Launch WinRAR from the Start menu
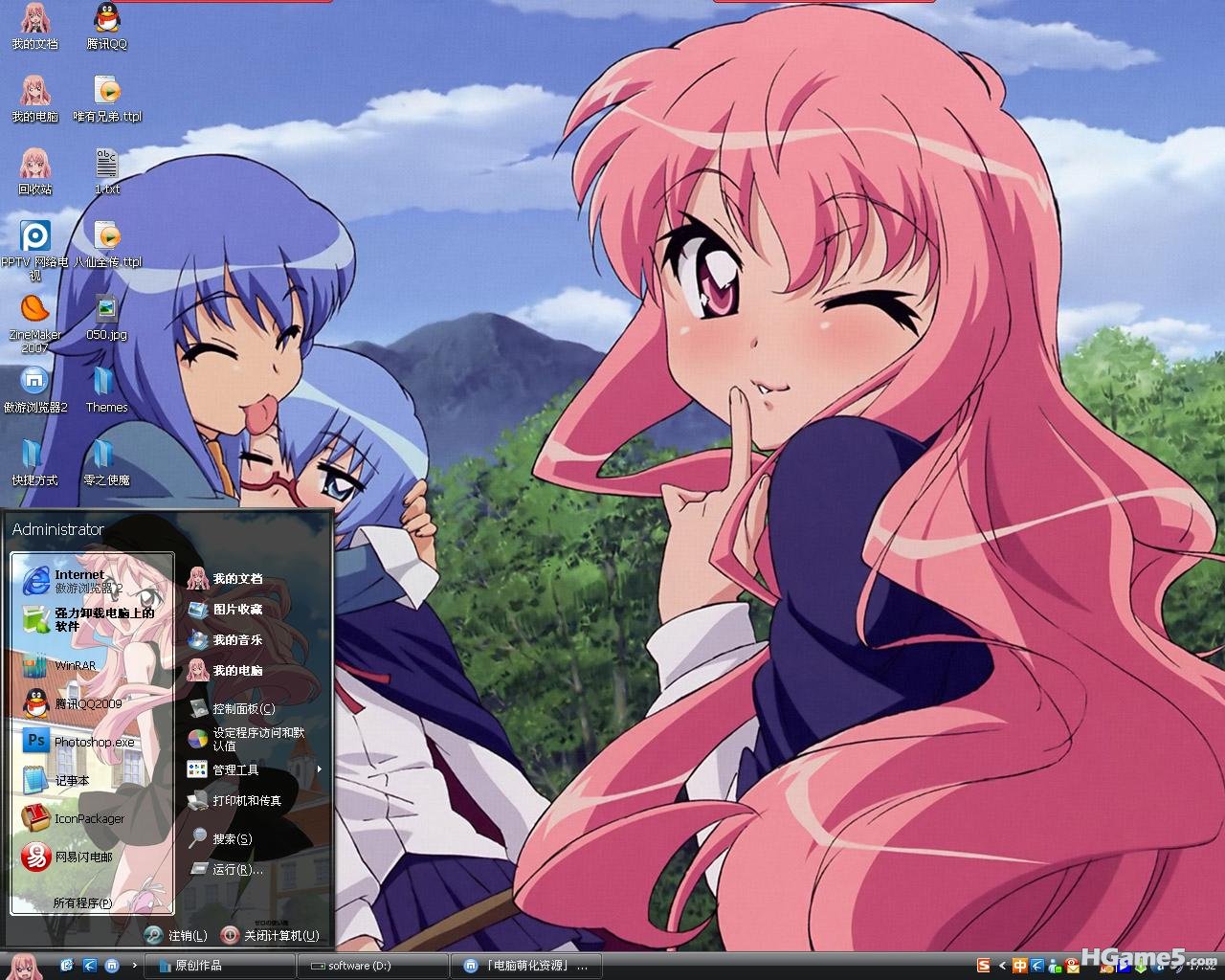 click(x=92, y=665)
